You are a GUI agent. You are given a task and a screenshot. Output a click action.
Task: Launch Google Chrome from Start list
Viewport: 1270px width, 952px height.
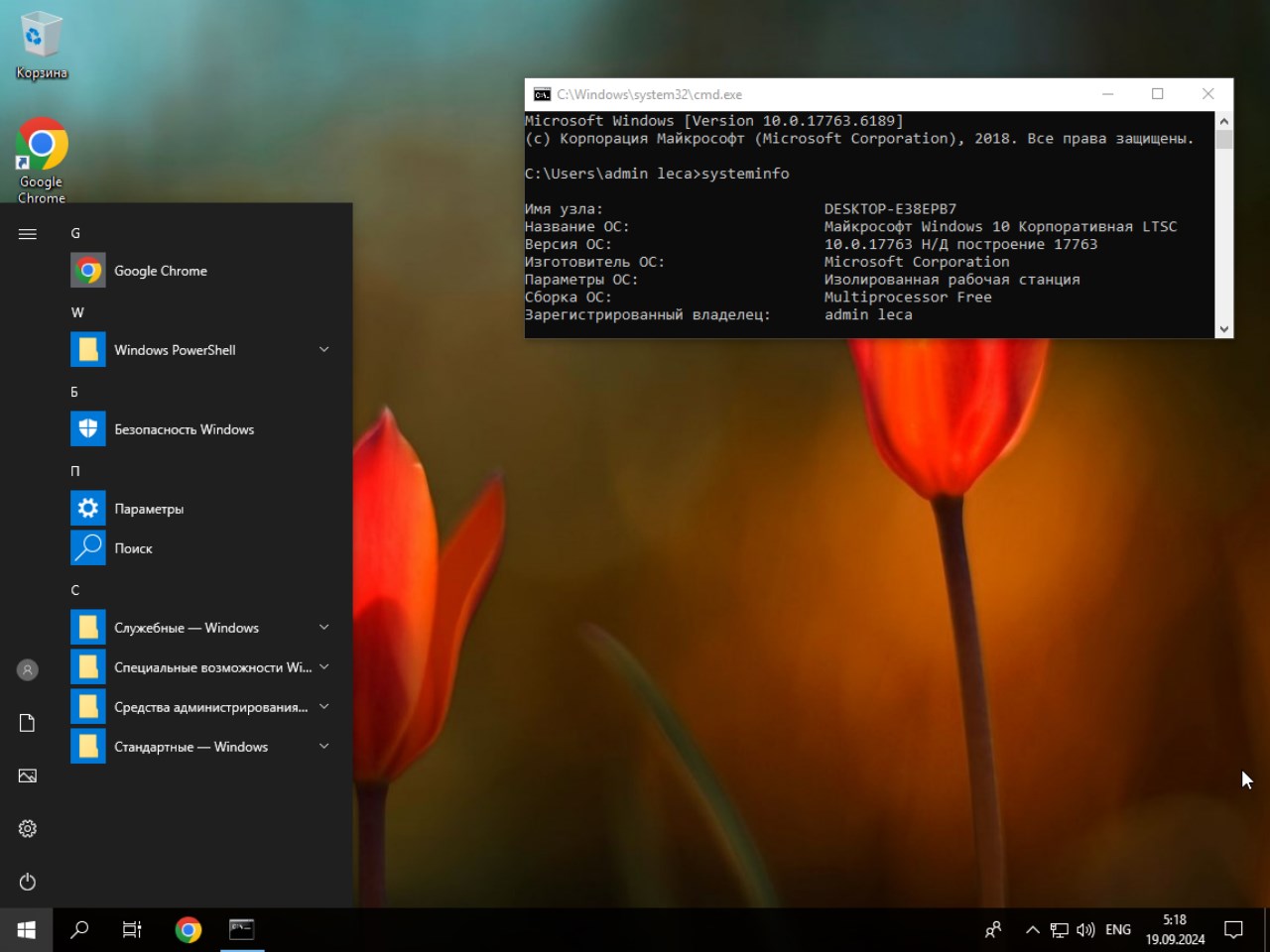[161, 271]
